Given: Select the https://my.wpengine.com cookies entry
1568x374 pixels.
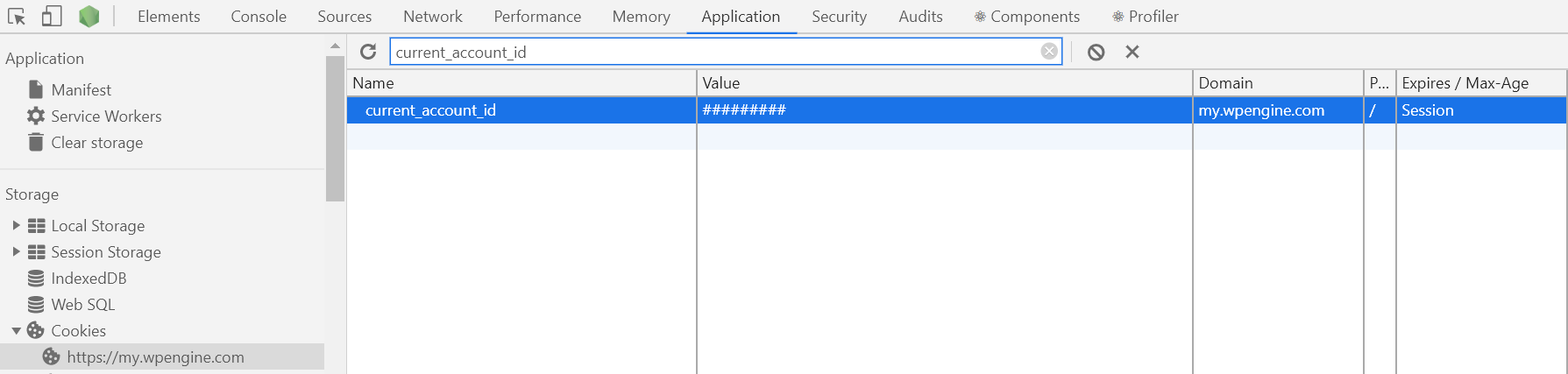Looking at the screenshot, I should click(x=155, y=356).
